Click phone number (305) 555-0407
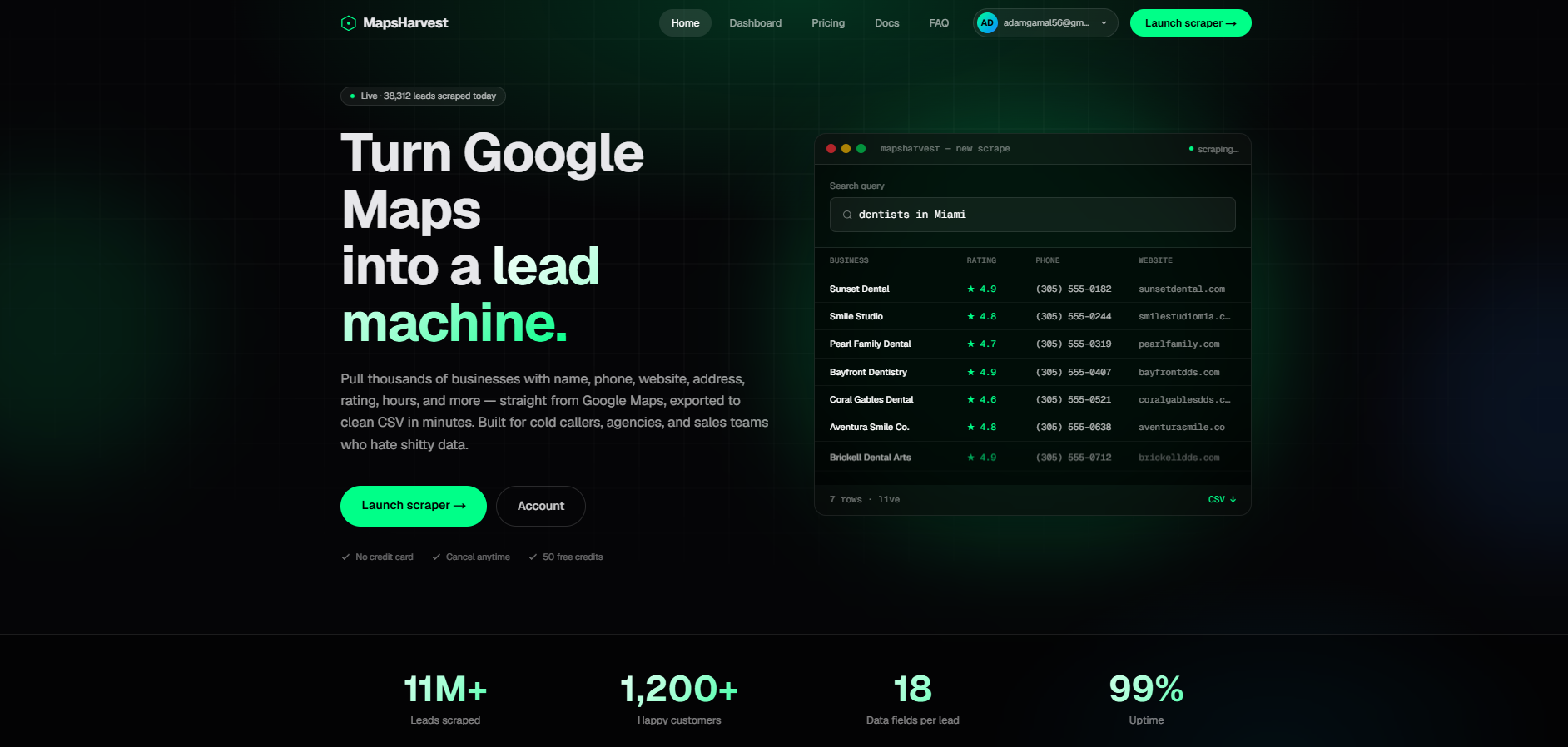The height and width of the screenshot is (747, 1568). pos(1074,372)
